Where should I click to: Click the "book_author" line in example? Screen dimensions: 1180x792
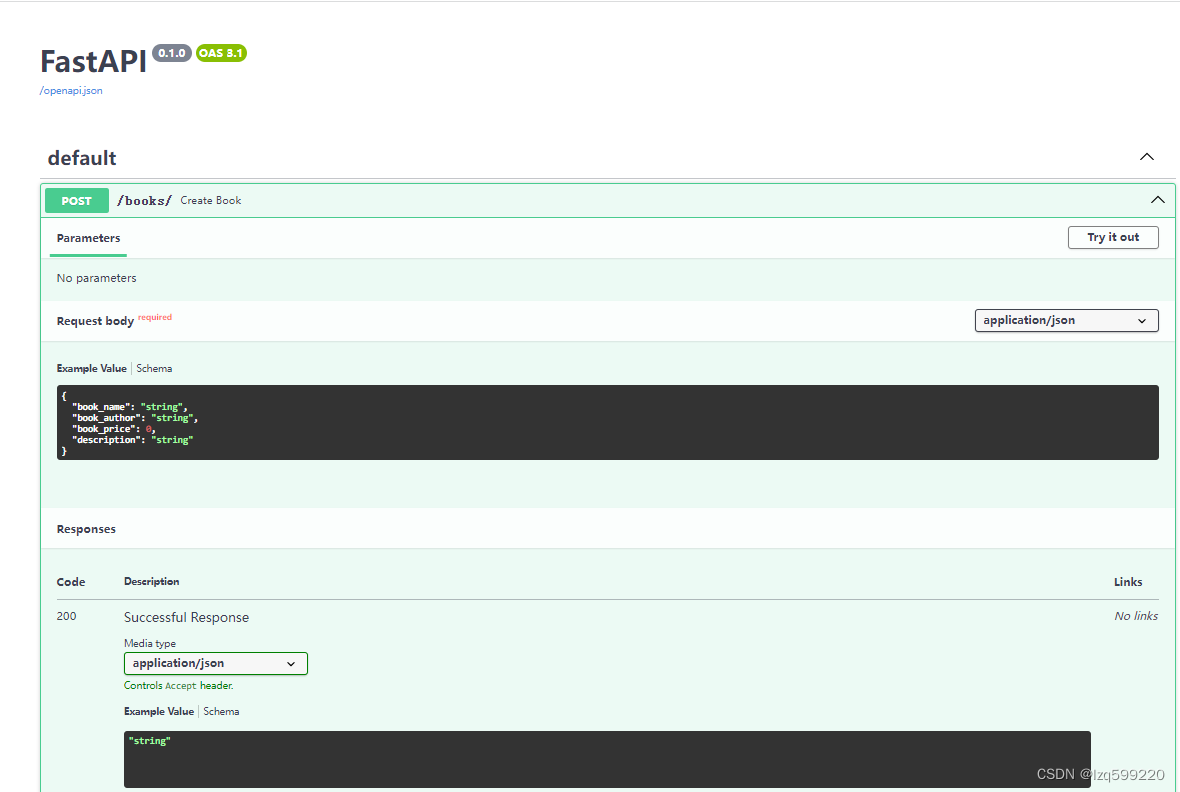(135, 418)
